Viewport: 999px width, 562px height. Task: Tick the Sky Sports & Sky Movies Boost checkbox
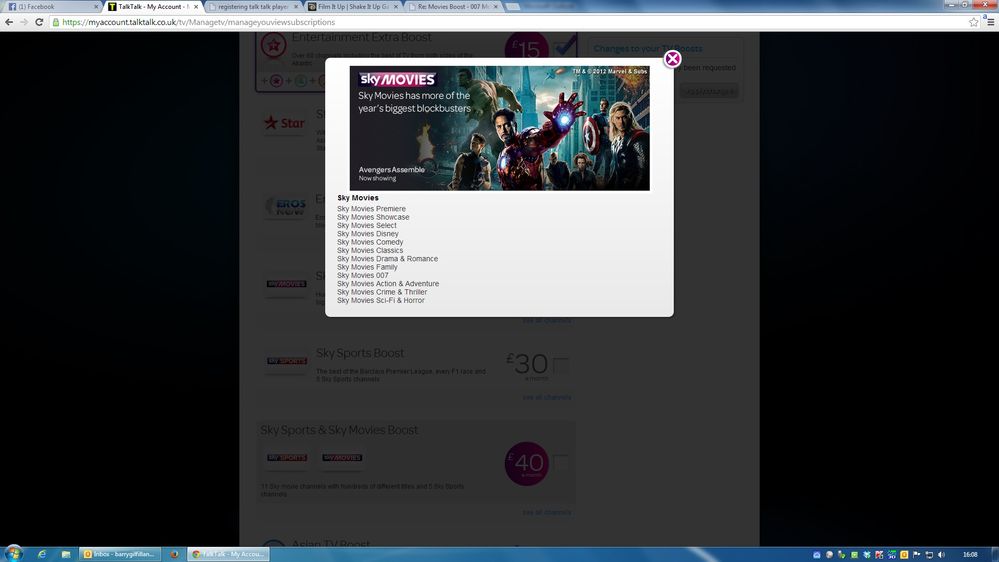point(561,462)
